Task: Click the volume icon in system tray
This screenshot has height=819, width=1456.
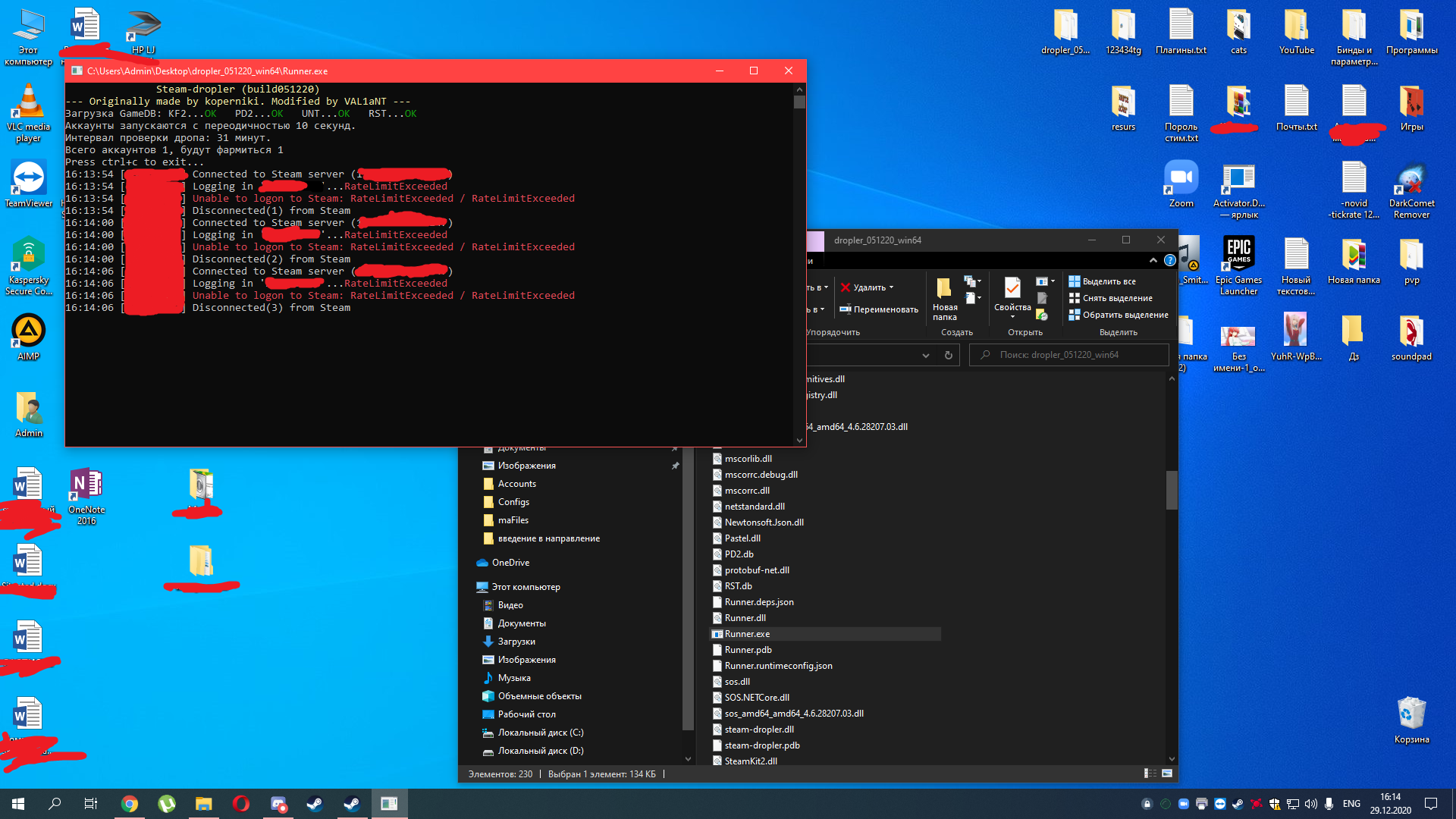Action: point(1310,804)
